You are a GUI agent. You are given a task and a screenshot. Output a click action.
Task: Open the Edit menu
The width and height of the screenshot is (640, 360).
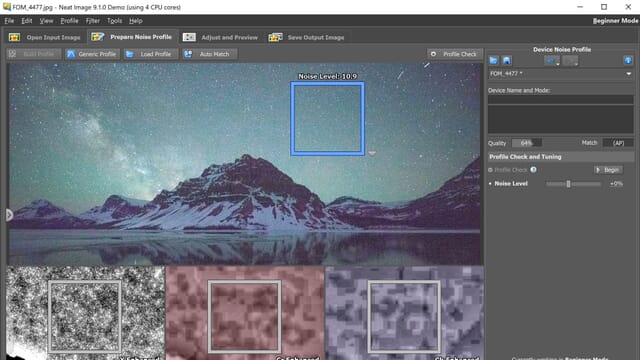click(x=27, y=21)
